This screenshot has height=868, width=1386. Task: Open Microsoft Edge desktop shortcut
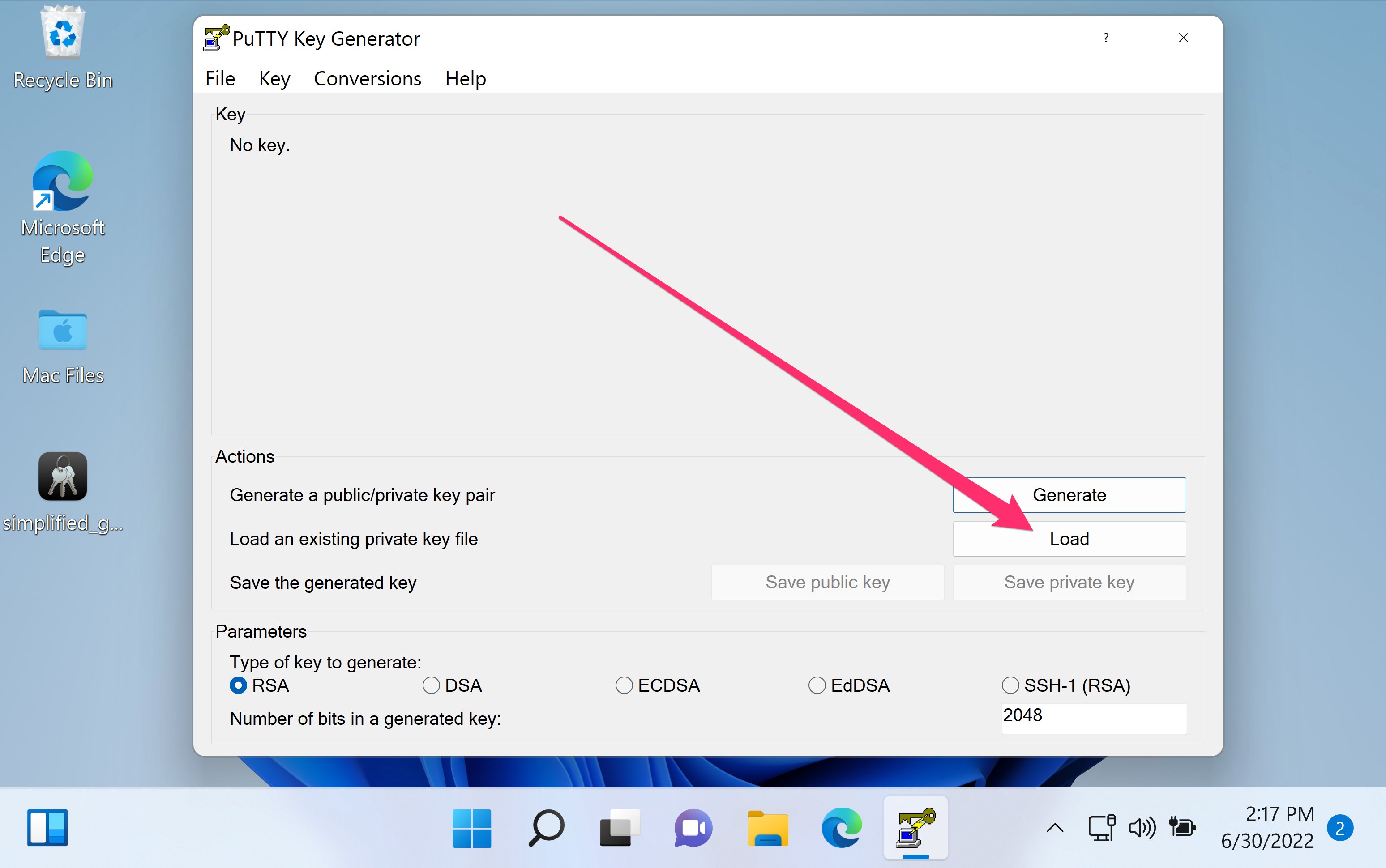pos(63,208)
